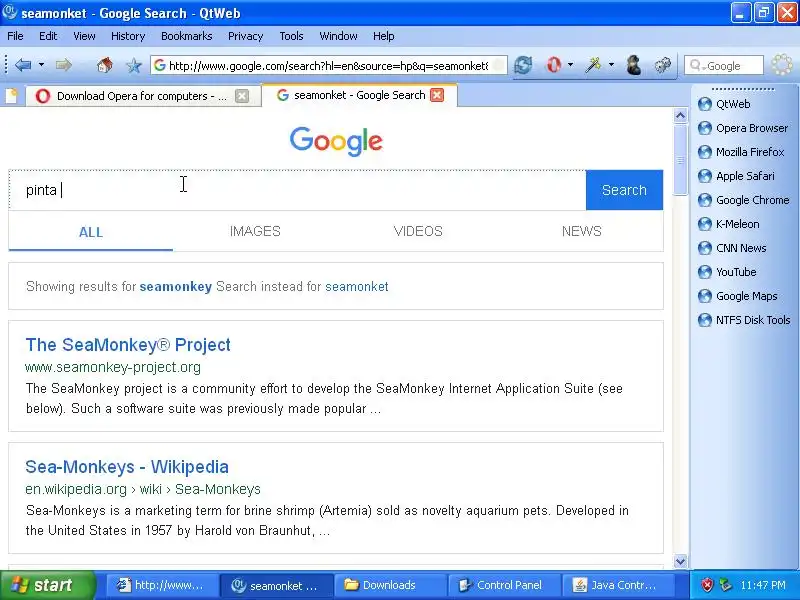The width and height of the screenshot is (800, 600).
Task: Open Sea-Monkeys - Wikipedia result
Action: (x=127, y=466)
